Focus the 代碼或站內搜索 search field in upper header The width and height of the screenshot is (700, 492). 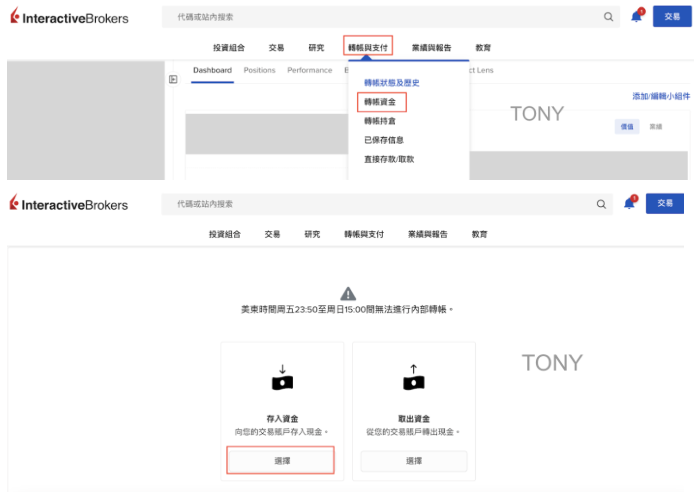point(391,17)
